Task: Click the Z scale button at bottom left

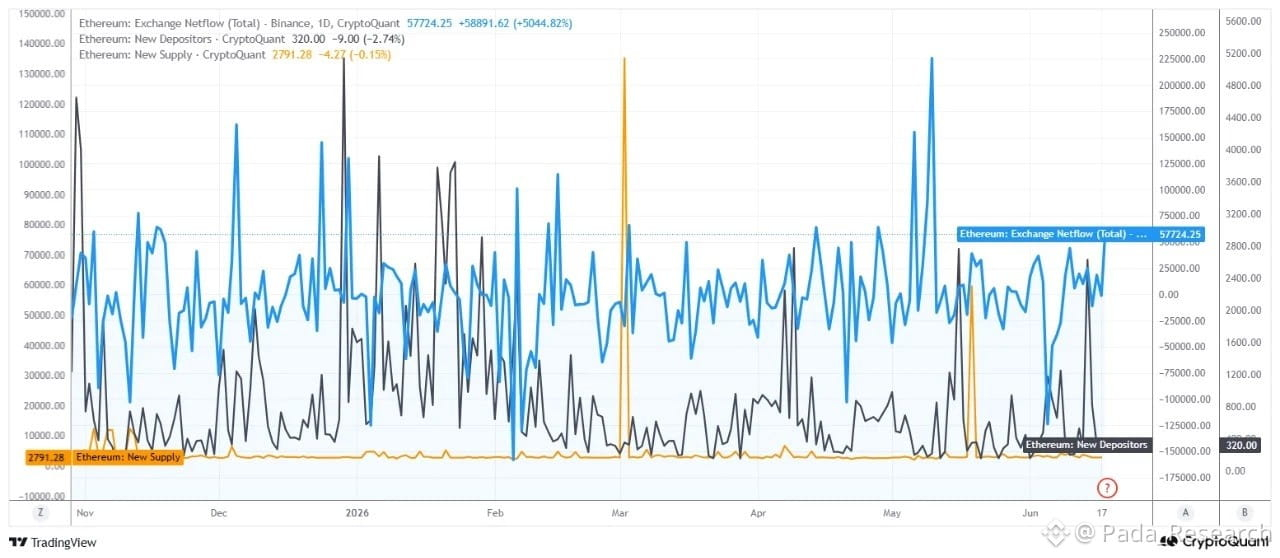Action: pyautogui.click(x=42, y=512)
